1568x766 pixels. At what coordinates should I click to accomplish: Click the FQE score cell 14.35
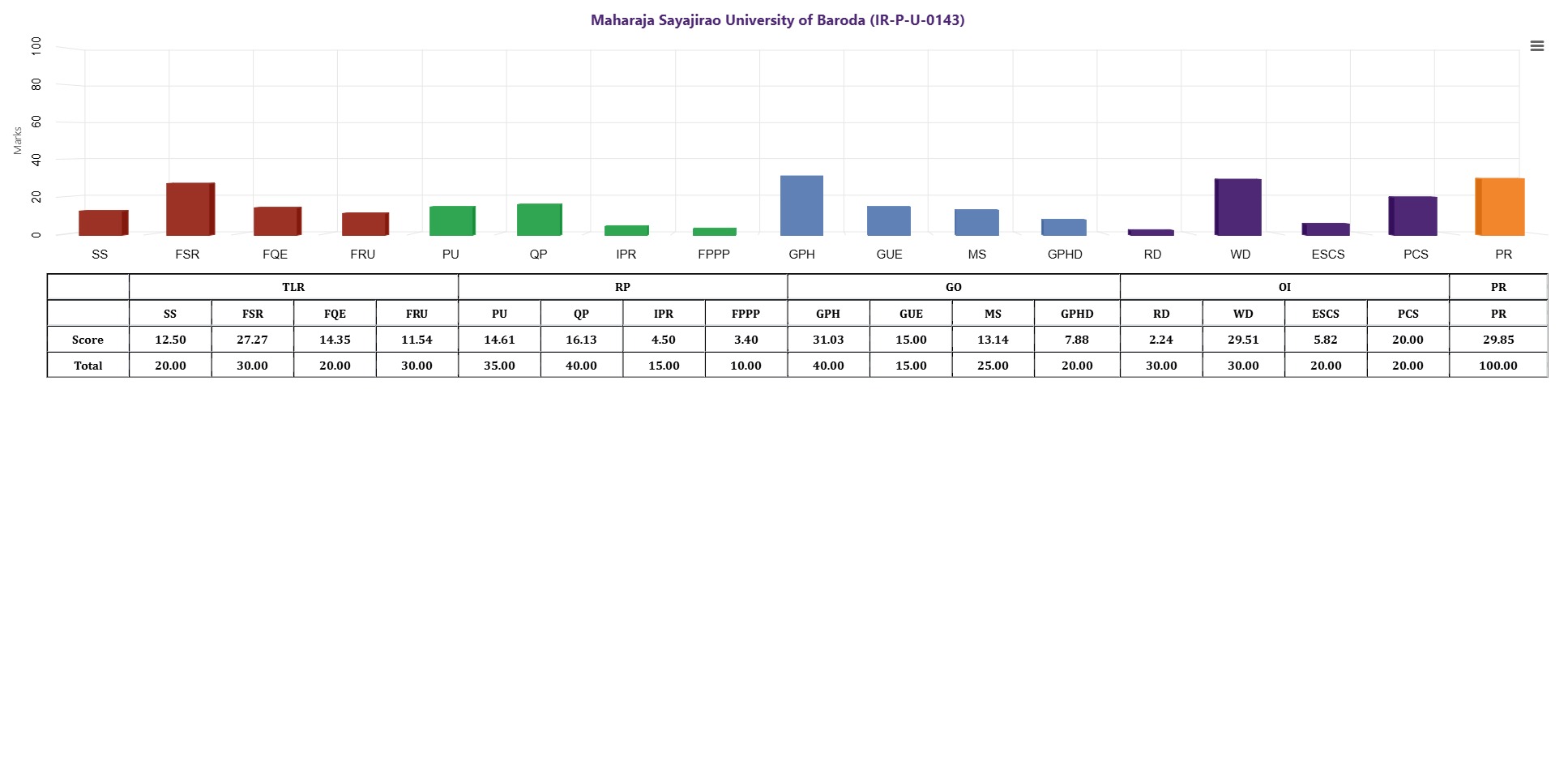pyautogui.click(x=335, y=340)
